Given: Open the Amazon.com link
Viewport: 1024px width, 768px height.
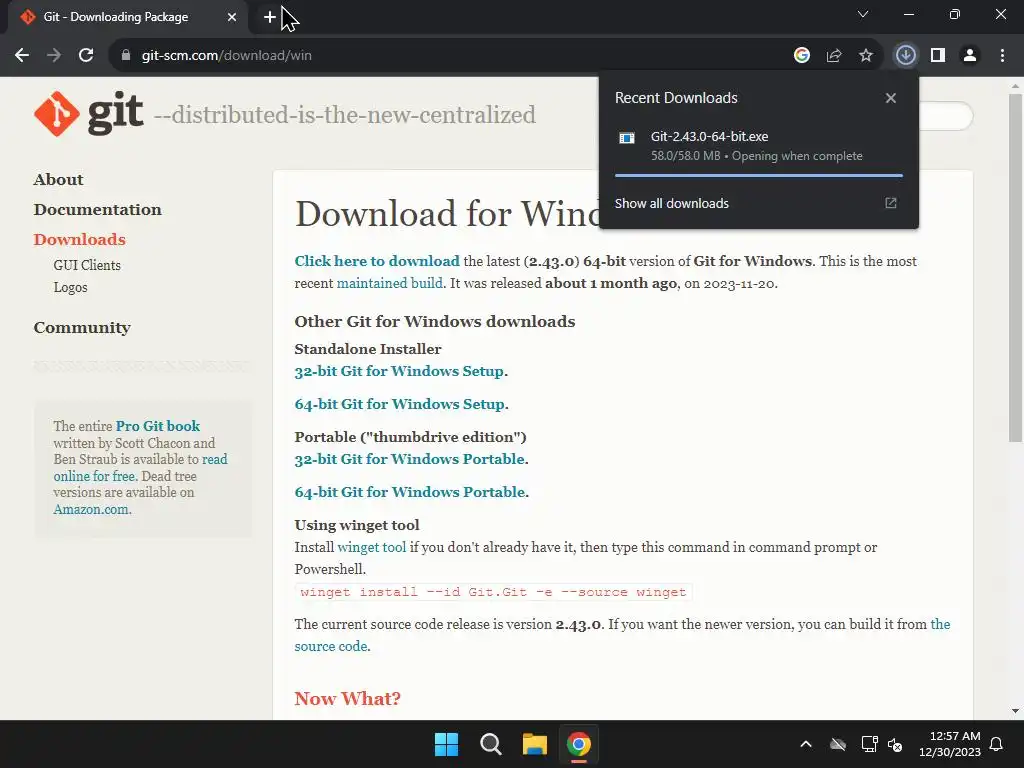Looking at the screenshot, I should pos(91,509).
